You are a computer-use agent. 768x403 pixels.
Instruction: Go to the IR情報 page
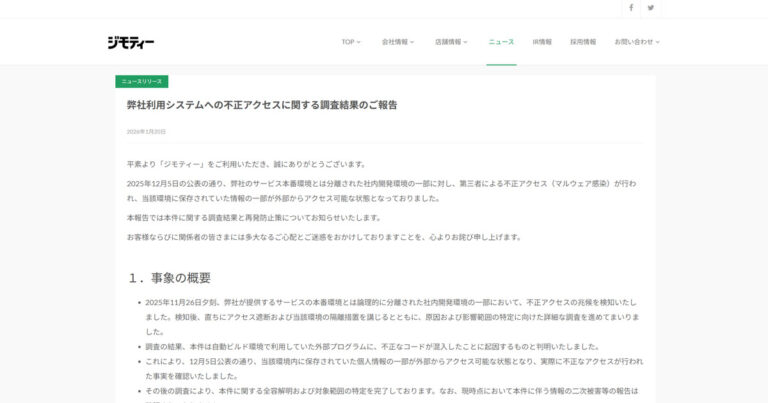coord(542,42)
